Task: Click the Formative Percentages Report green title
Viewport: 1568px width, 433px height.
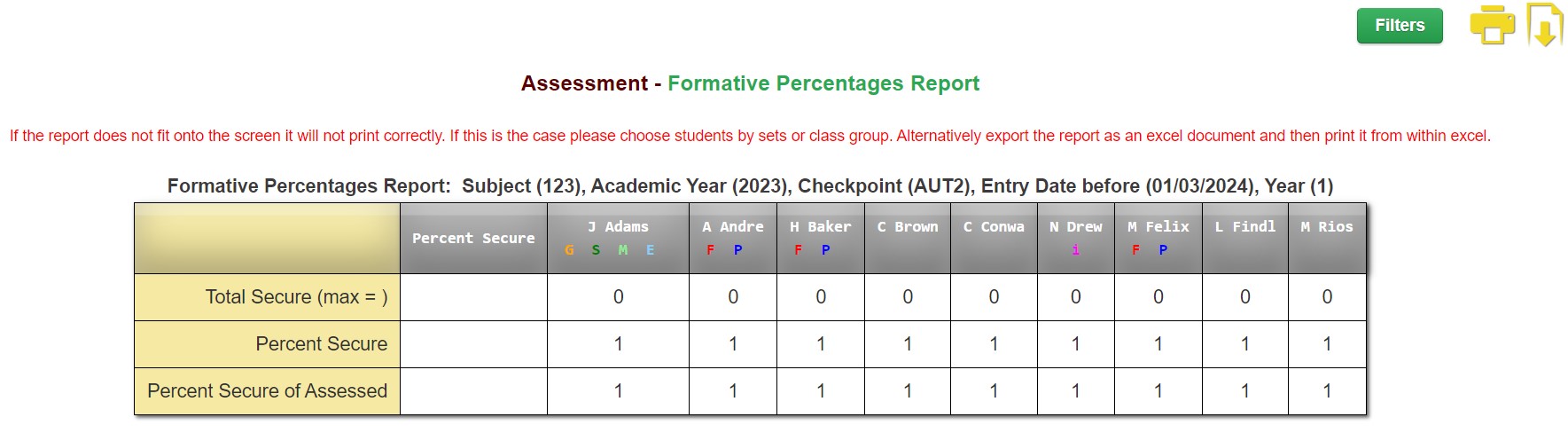Action: point(823,83)
